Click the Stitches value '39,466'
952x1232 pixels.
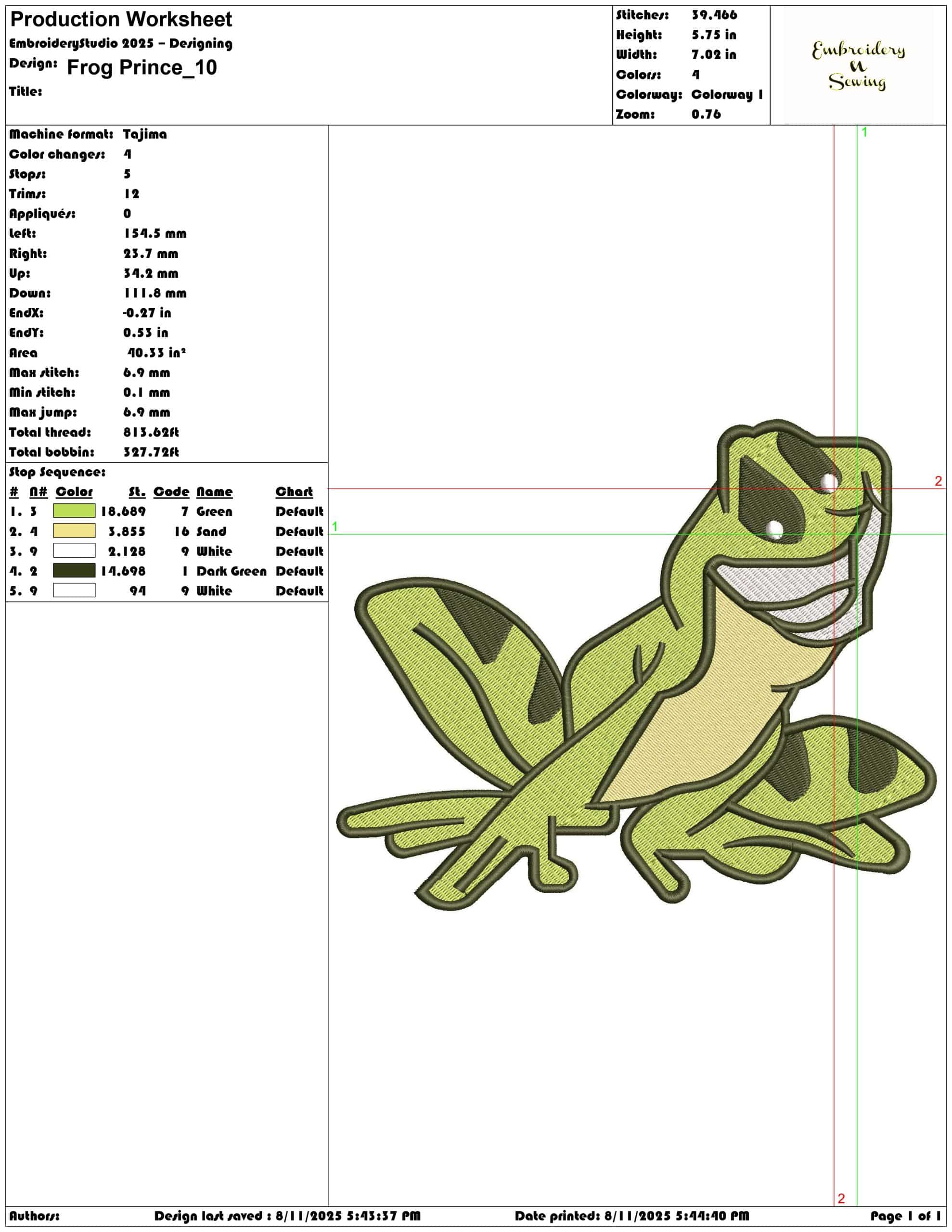coord(714,15)
